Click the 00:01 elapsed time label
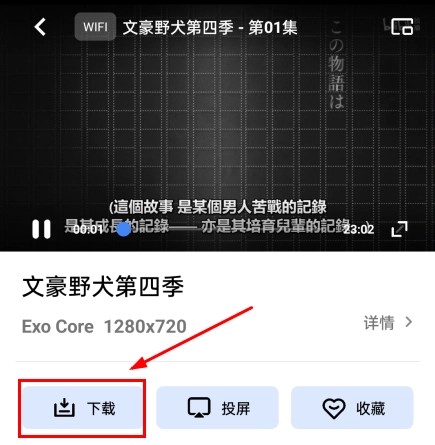 88,229
